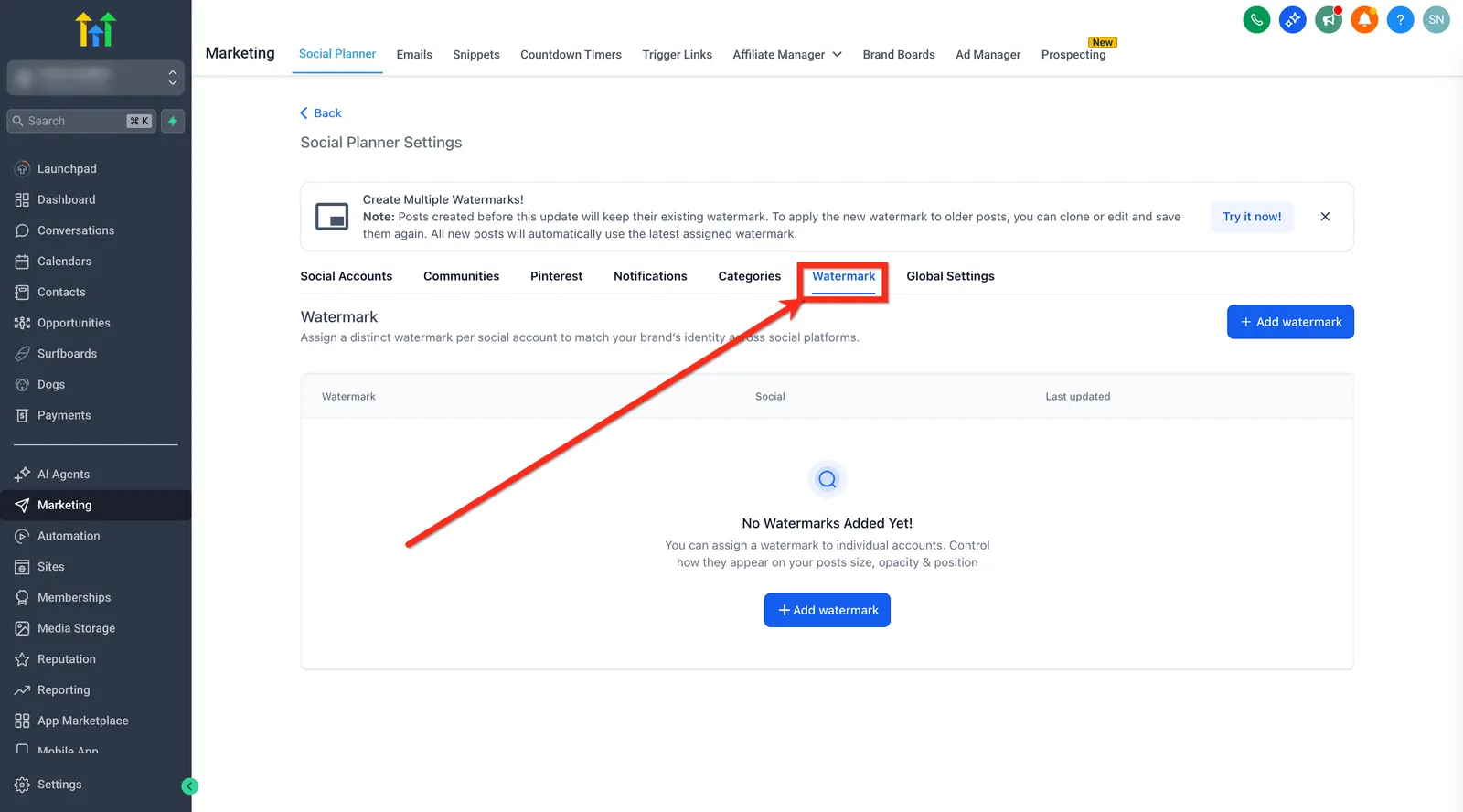This screenshot has width=1463, height=812.
Task: Open the Ad Manager tab
Action: [x=988, y=55]
